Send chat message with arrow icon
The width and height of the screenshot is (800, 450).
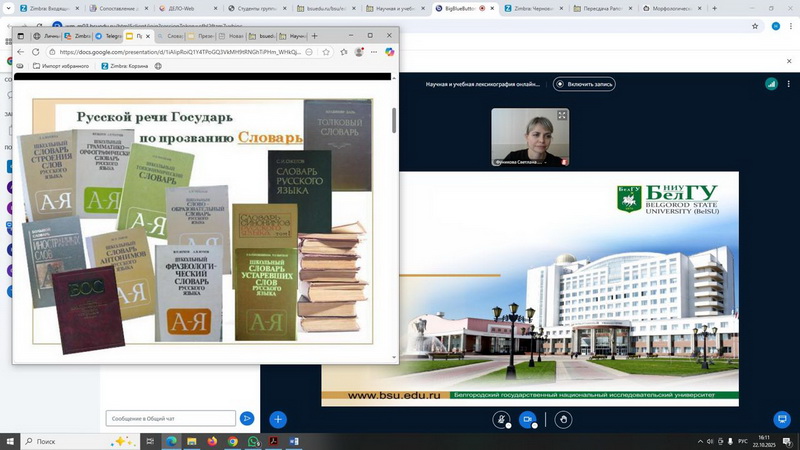point(247,419)
